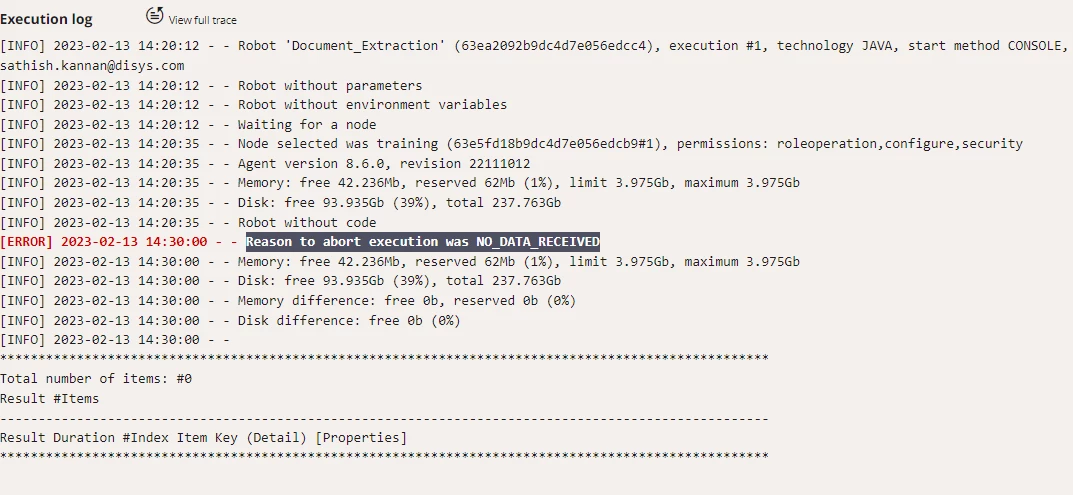Click the first Memory free 42.236Mb log line
This screenshot has height=495, width=1073.
[x=400, y=183]
